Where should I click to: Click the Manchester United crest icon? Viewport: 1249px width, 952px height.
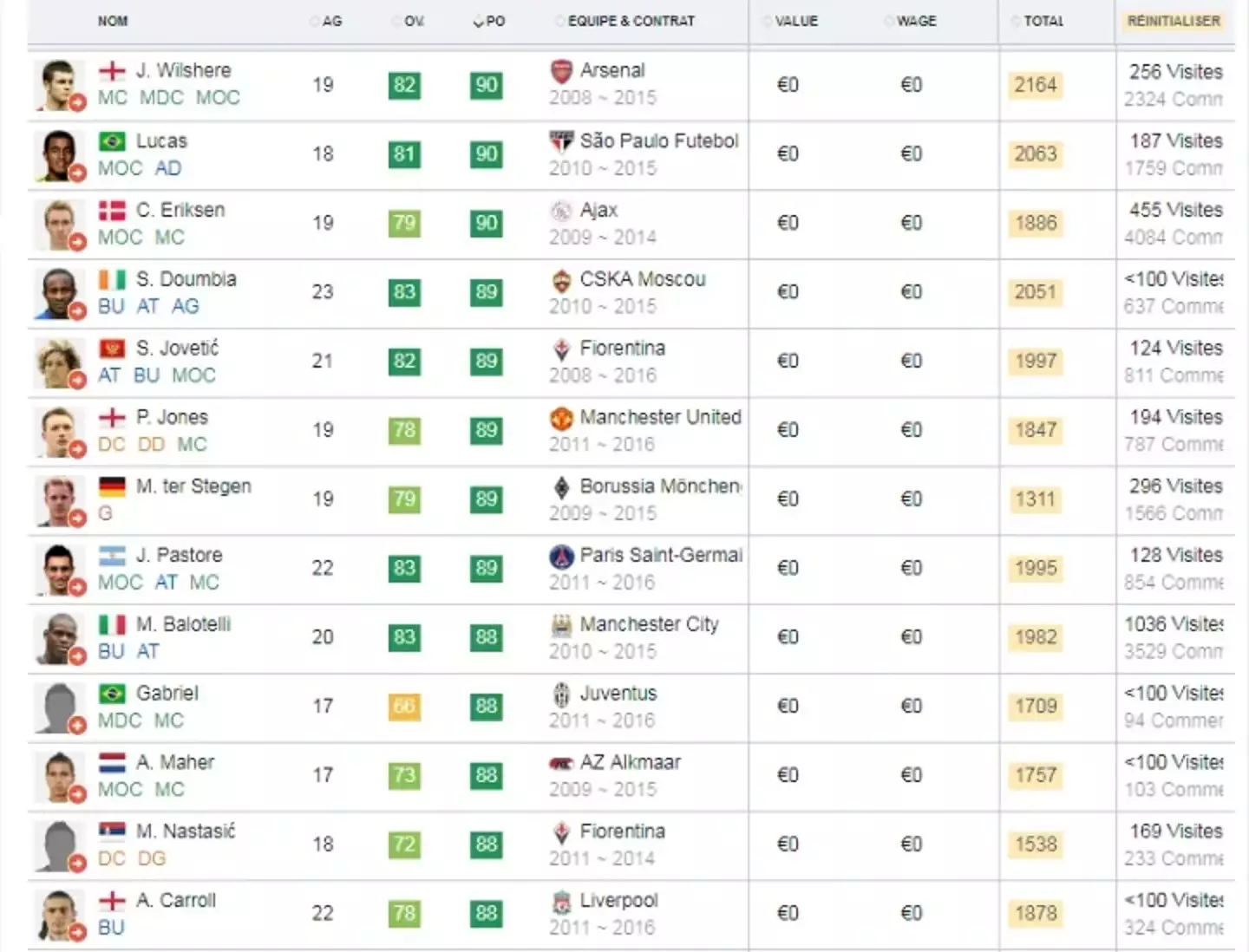561,419
